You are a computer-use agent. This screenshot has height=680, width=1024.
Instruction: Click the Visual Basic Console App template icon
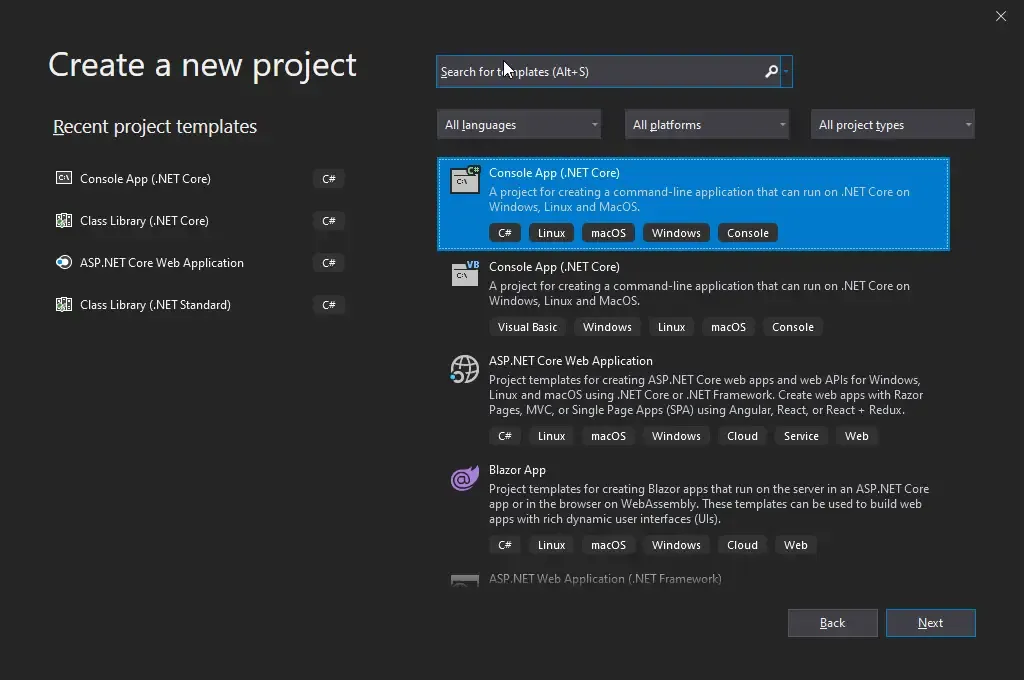[464, 273]
